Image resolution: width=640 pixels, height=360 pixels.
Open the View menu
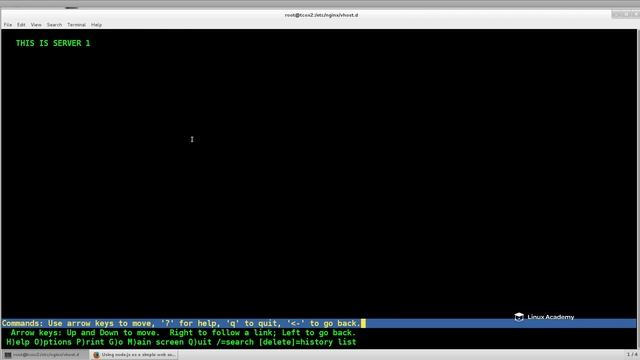[x=36, y=25]
